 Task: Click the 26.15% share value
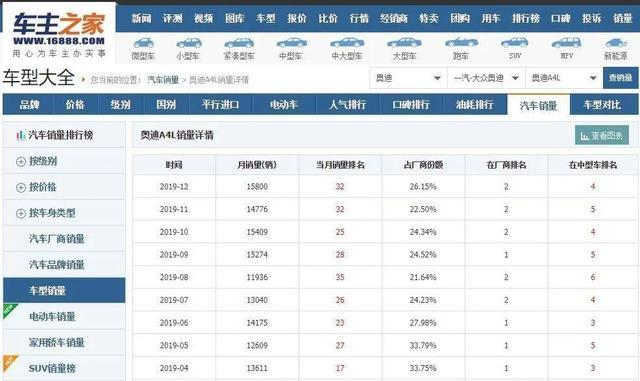423,187
